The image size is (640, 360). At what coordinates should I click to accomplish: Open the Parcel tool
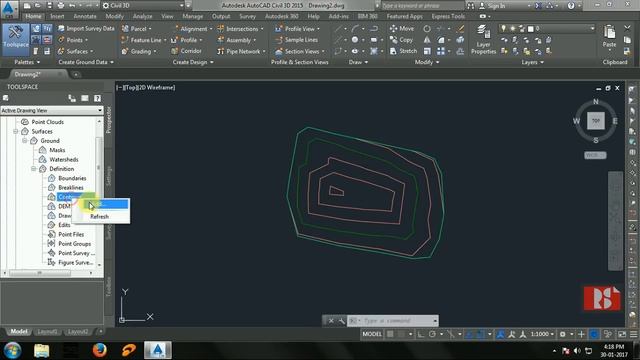point(137,29)
